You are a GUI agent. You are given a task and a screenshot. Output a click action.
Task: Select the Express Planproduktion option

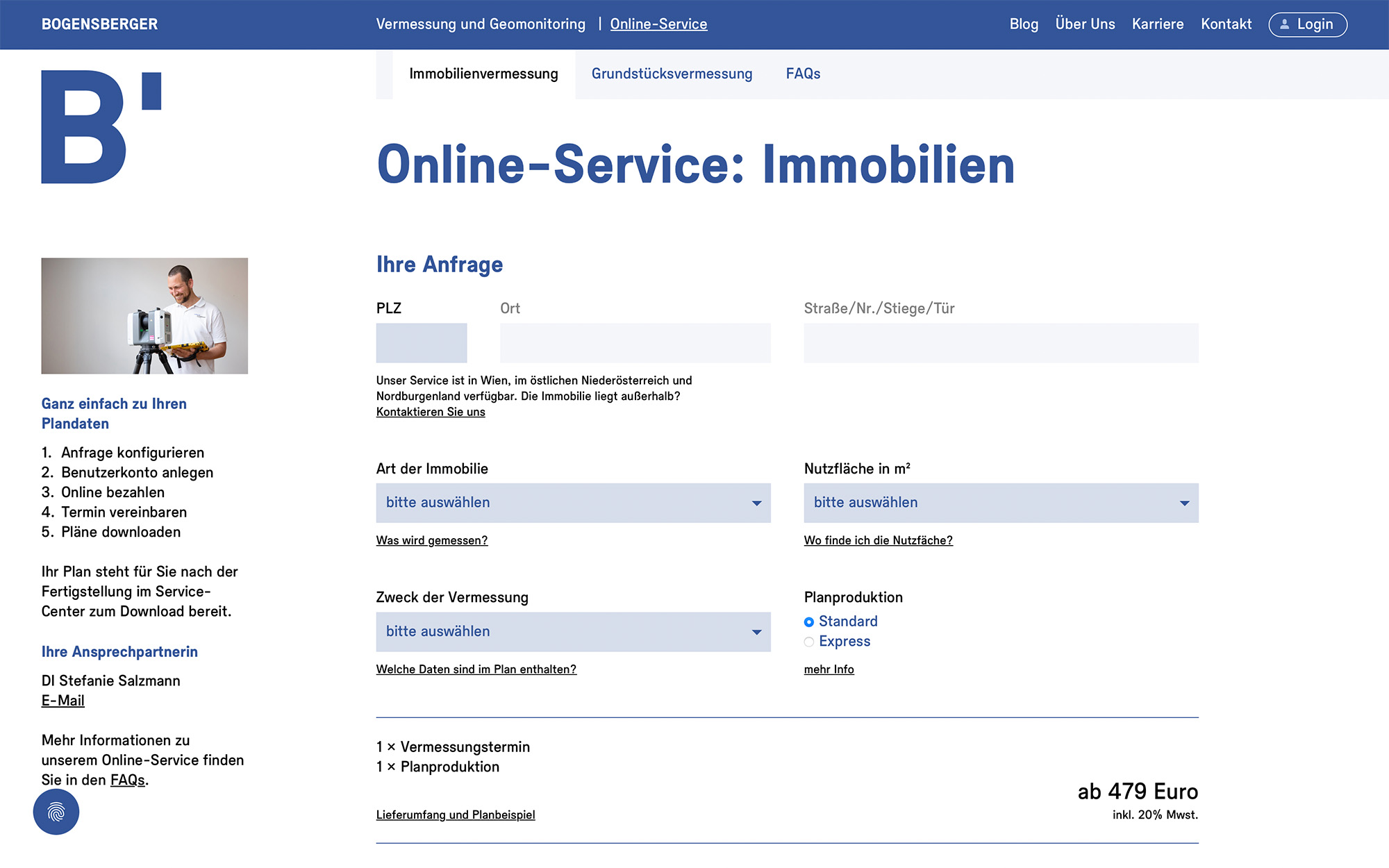(809, 642)
